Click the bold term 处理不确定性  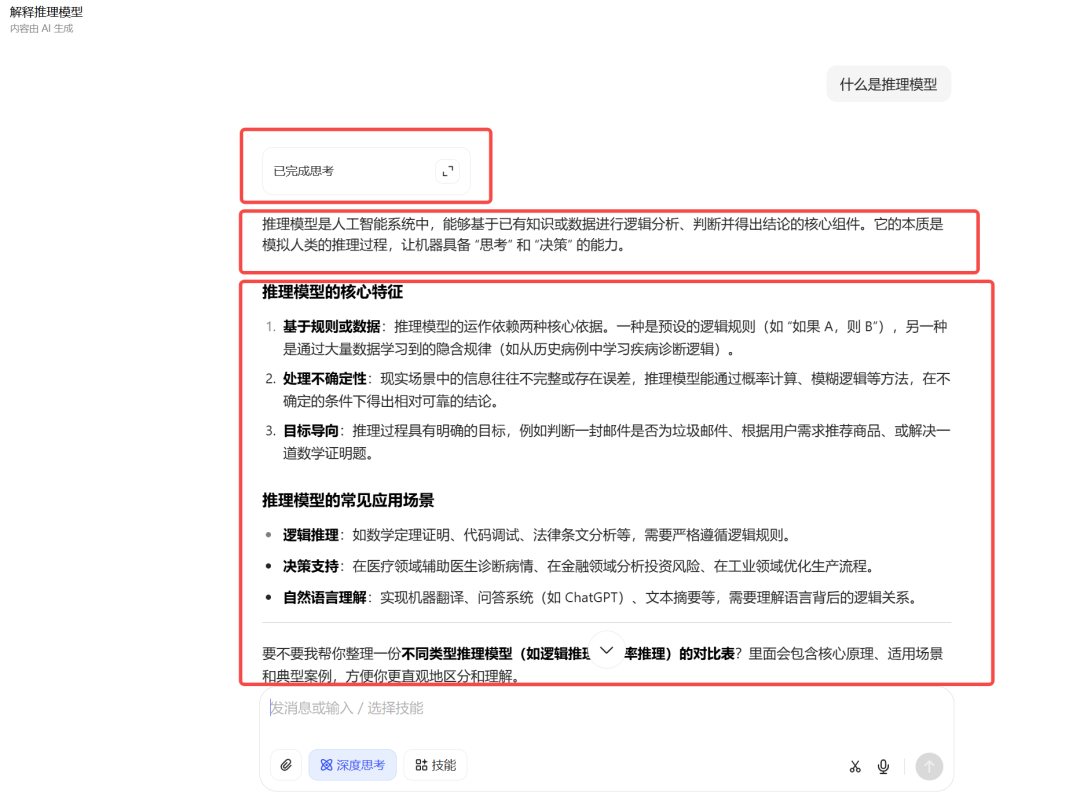point(324,379)
